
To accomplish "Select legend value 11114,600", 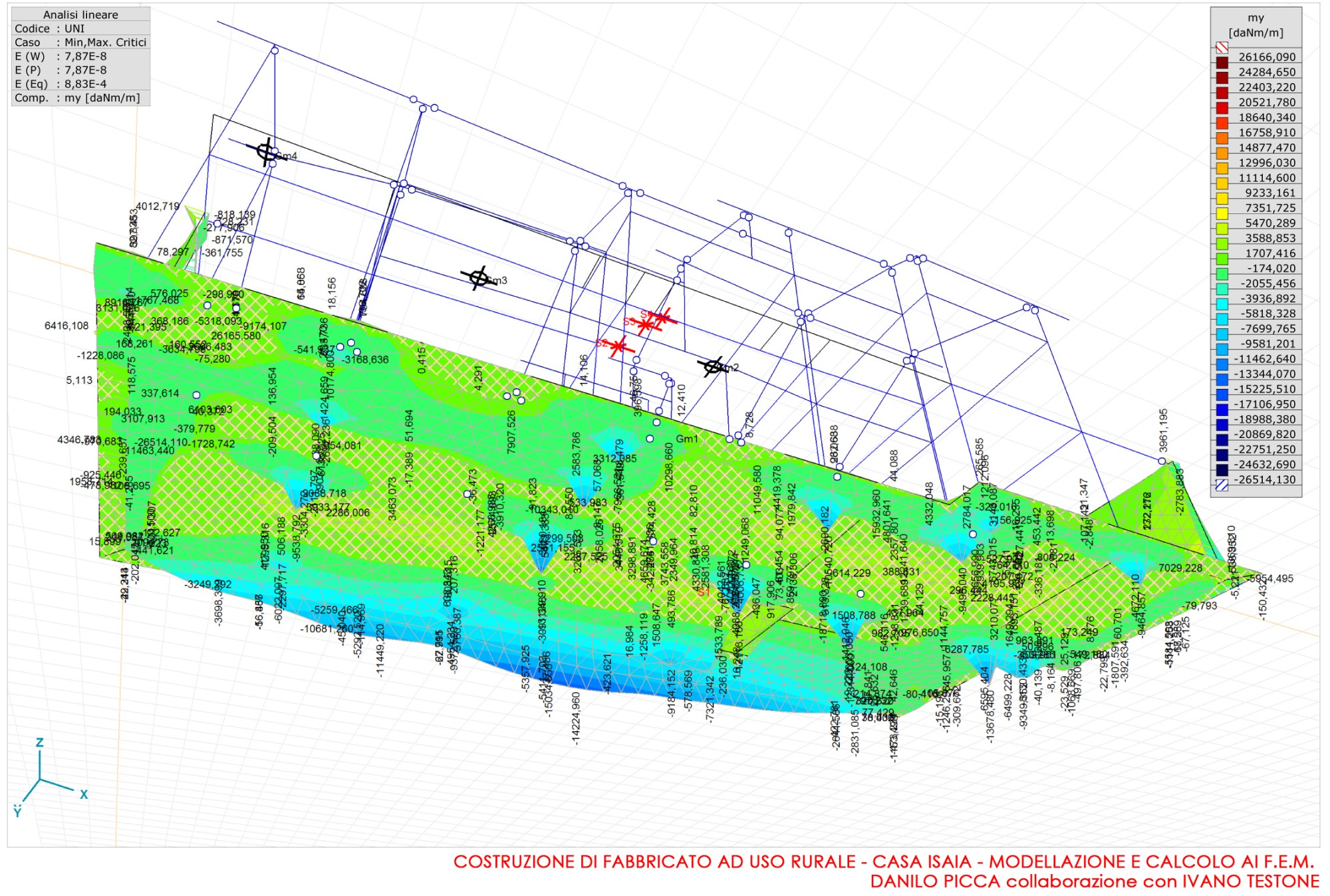I will click(1267, 178).
